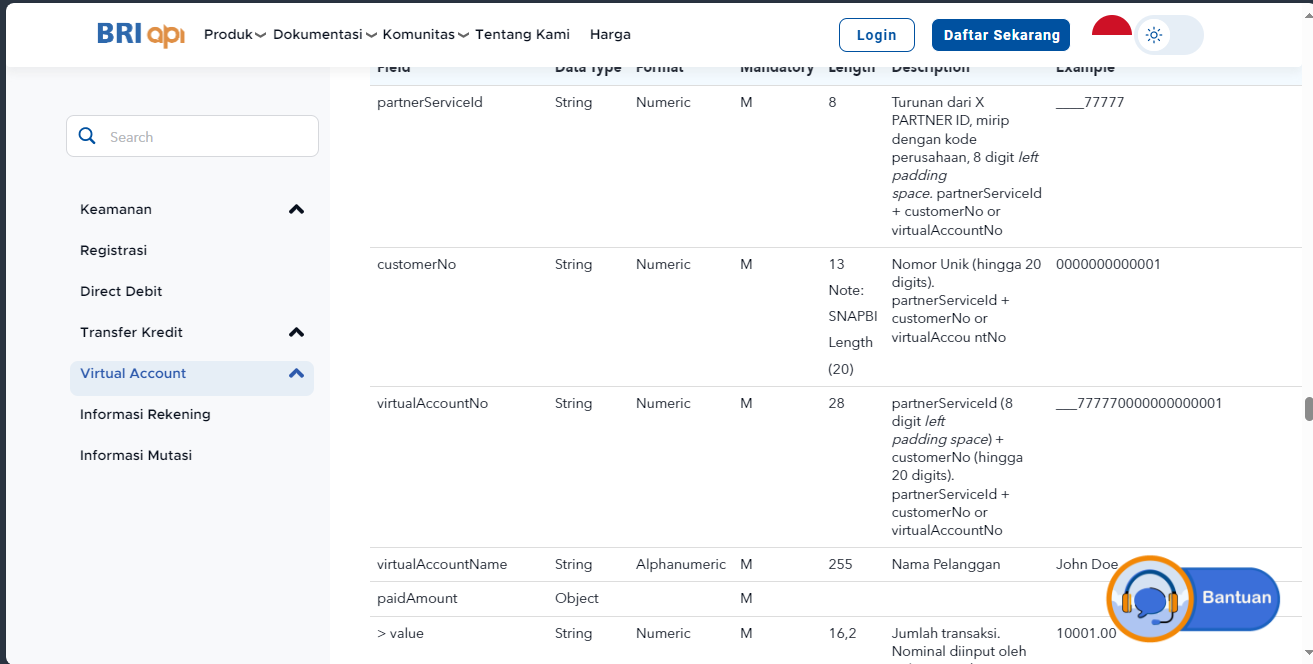Click the virtualAccountNo field name
Viewport: 1313px width, 664px height.
[432, 403]
